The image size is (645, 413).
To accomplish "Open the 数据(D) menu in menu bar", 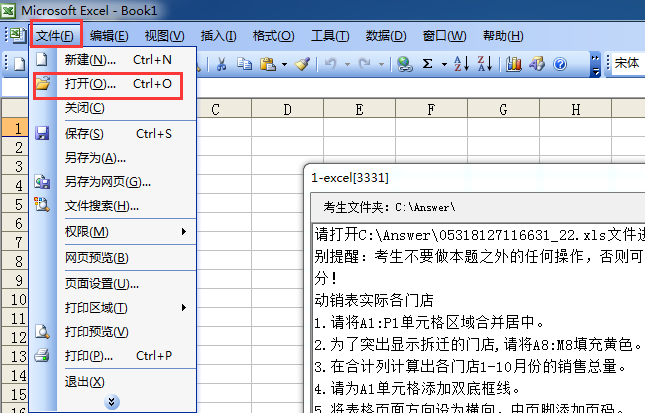I will (x=385, y=36).
